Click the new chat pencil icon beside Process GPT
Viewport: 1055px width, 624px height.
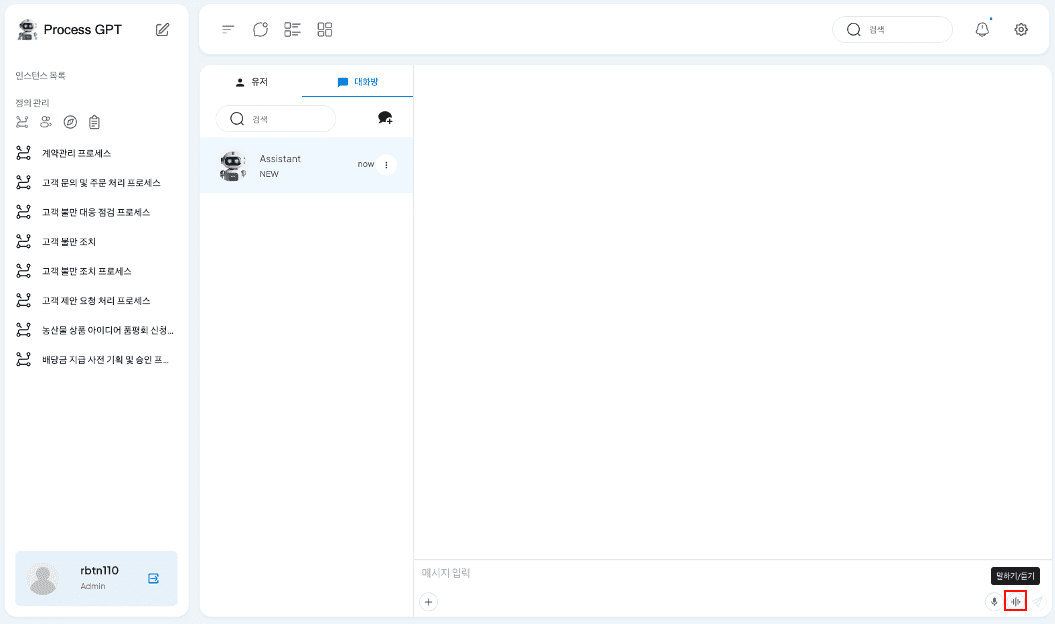pos(163,30)
